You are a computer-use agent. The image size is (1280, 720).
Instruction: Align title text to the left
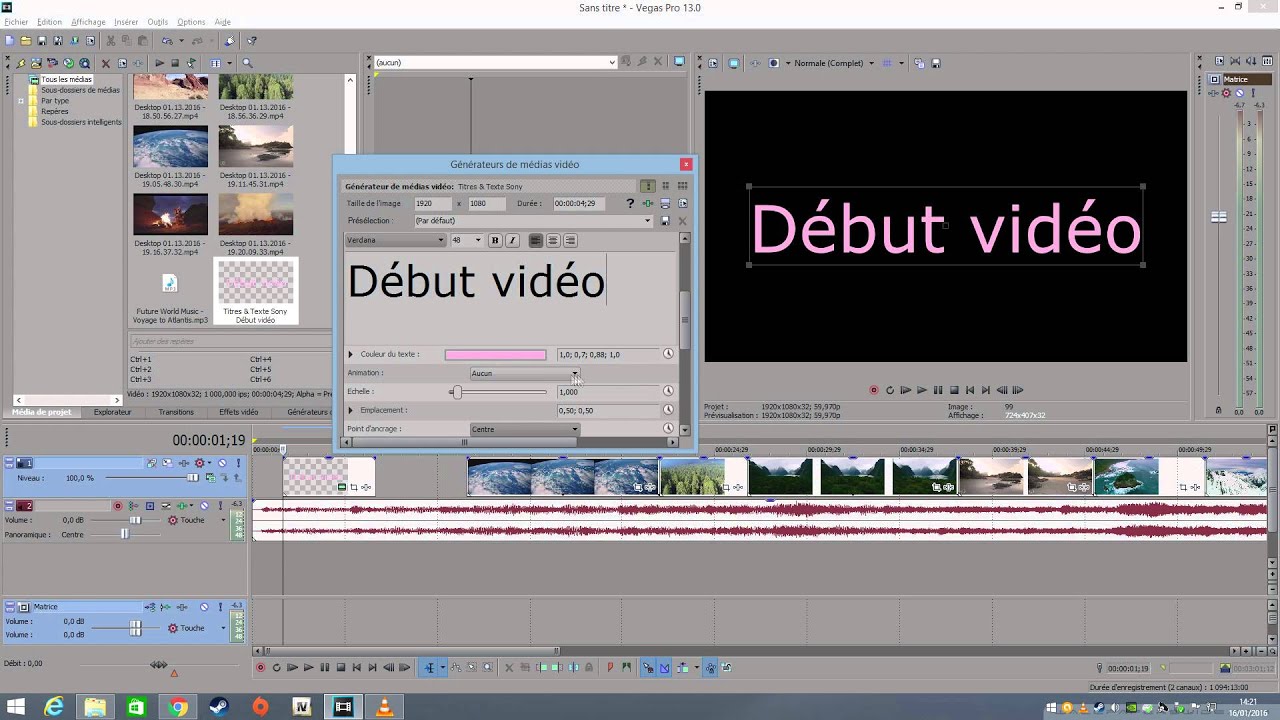pos(536,240)
